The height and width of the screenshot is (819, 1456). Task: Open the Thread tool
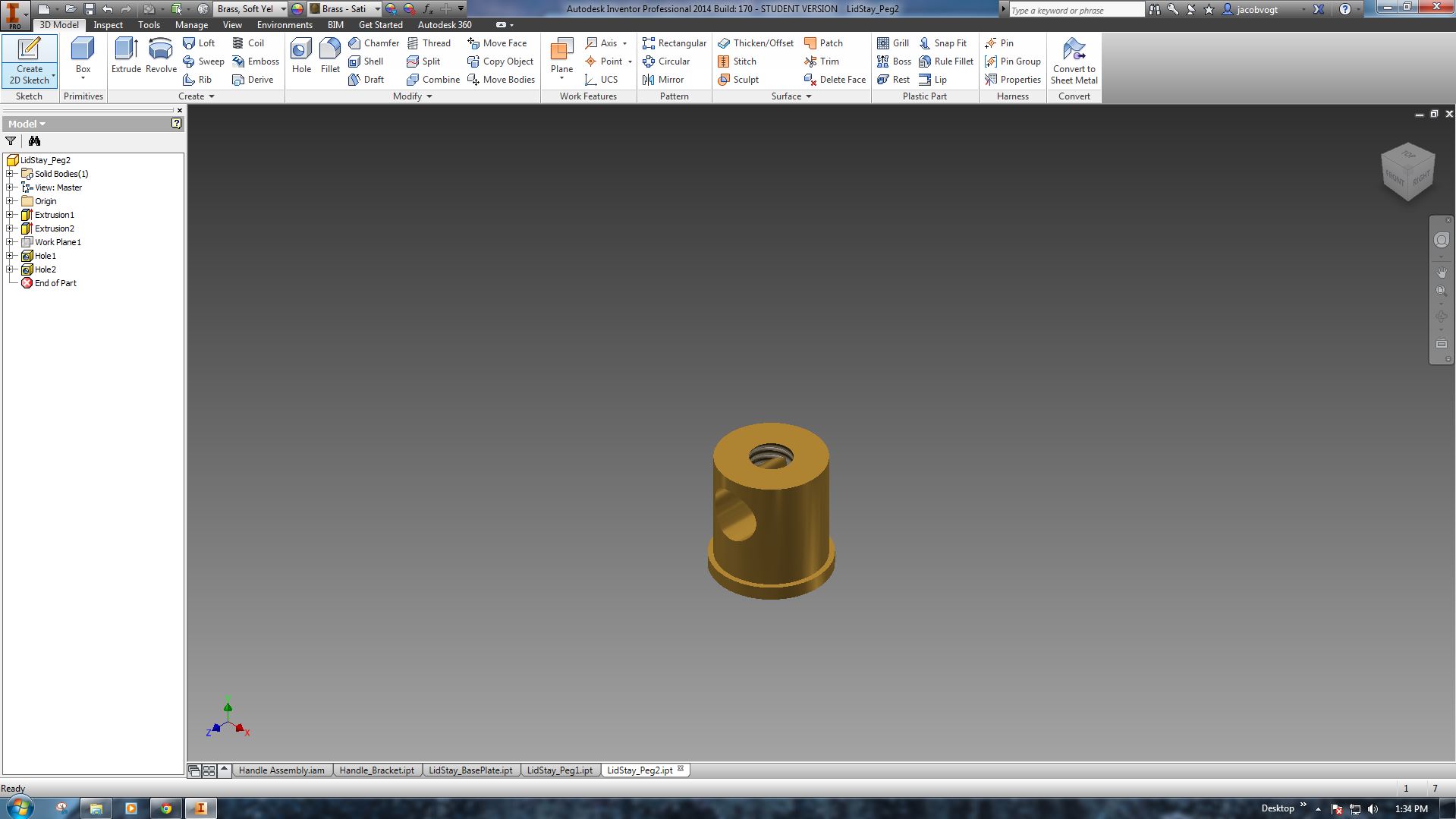click(x=429, y=43)
